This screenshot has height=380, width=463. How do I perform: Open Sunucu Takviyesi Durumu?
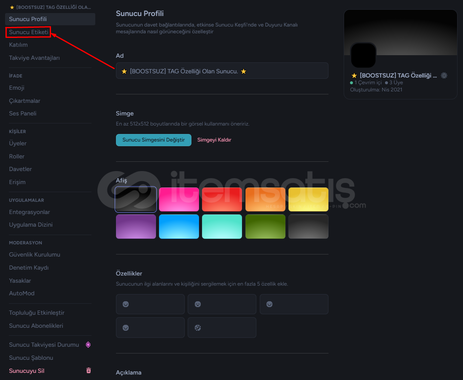44,345
